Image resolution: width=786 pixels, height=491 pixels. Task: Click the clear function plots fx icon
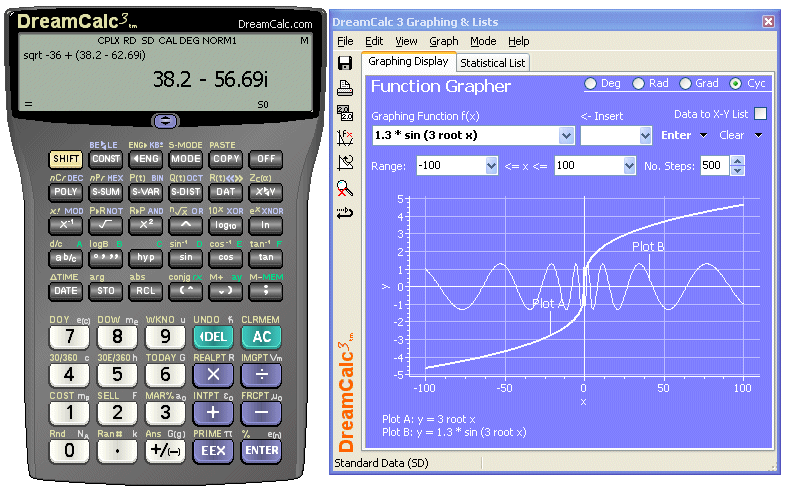click(345, 138)
